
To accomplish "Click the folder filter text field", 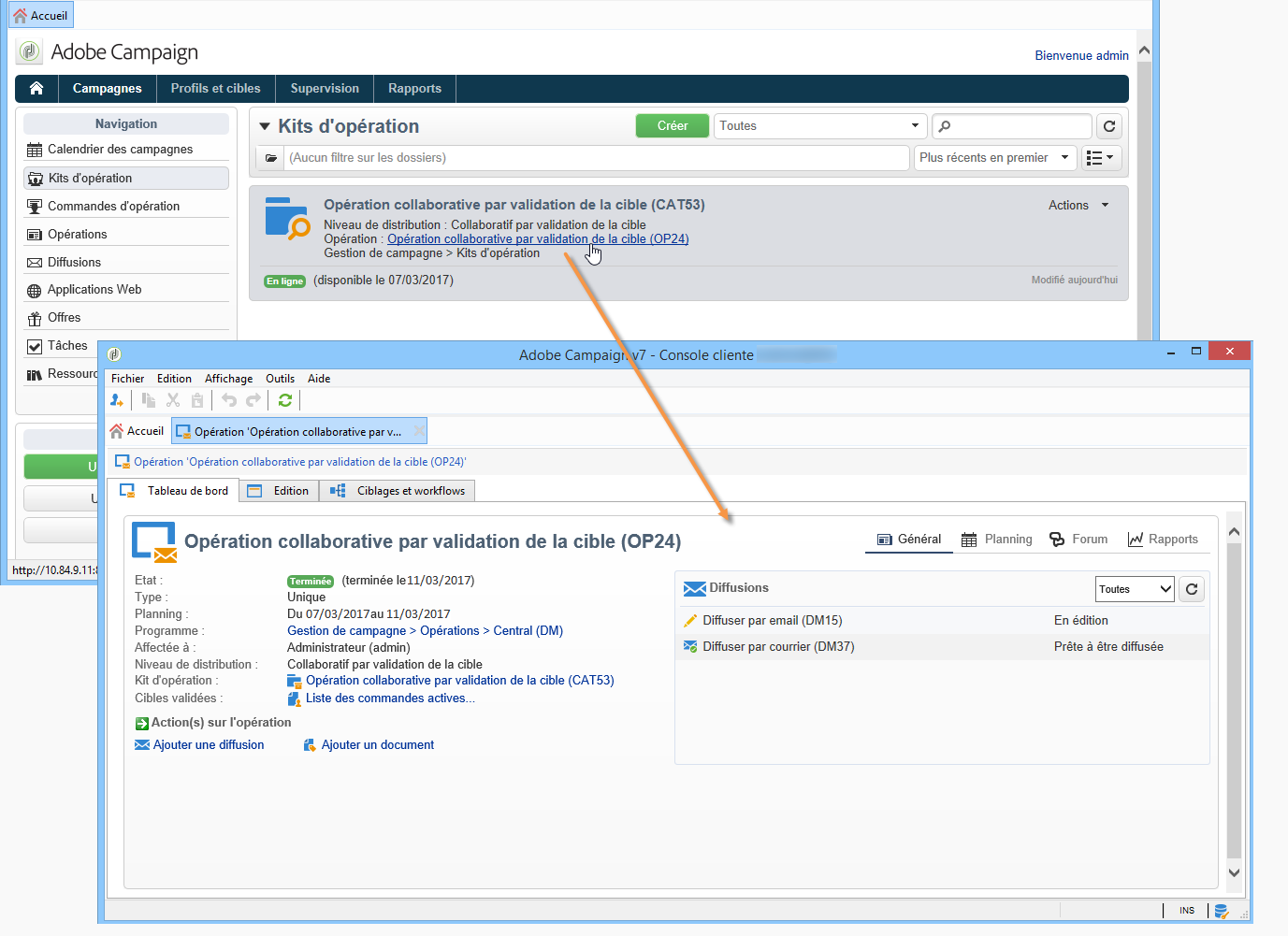I will tap(596, 158).
